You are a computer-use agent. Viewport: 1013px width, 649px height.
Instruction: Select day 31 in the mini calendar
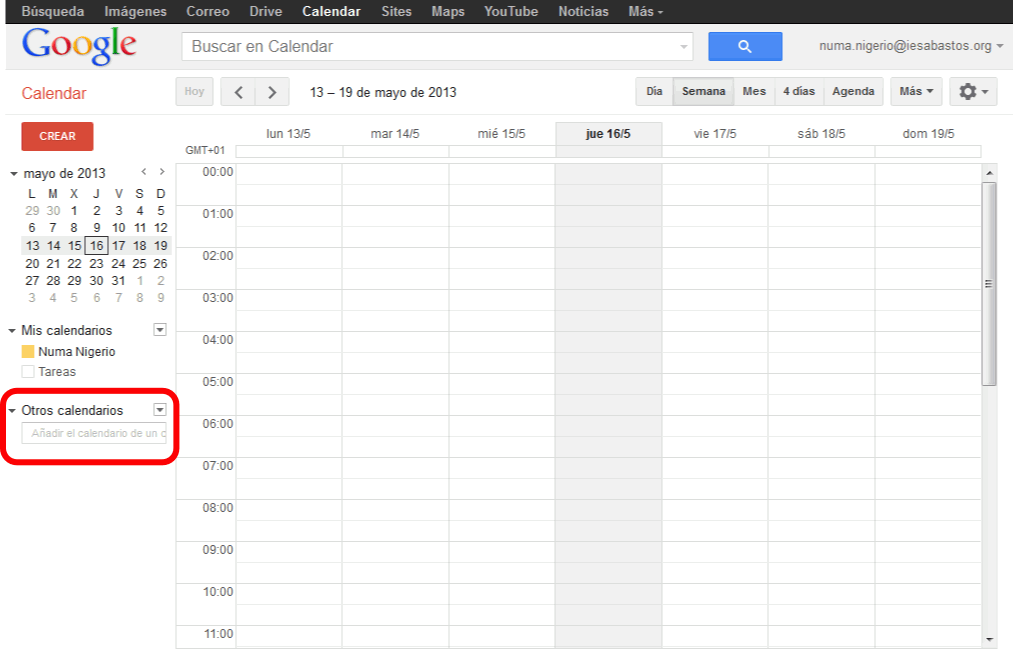118,280
